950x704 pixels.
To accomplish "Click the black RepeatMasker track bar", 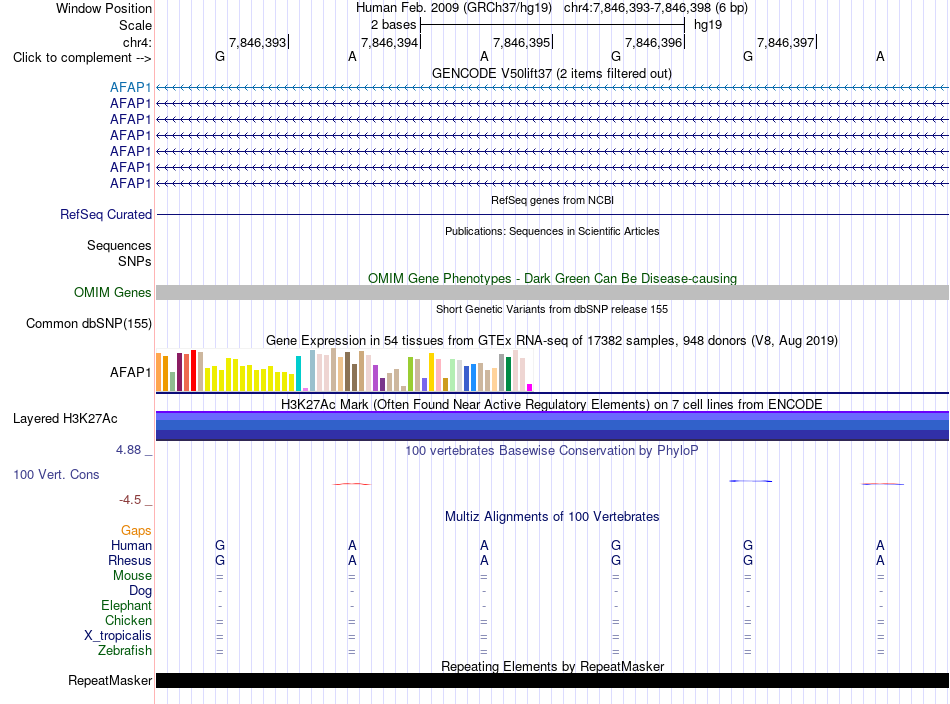I will (x=553, y=680).
